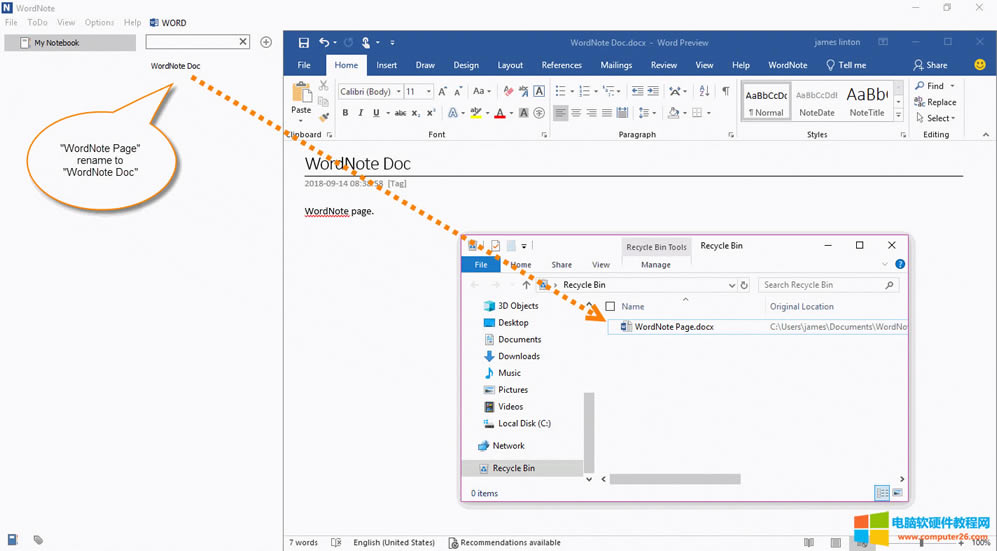Open the ToDo menu in WordNote
997x551 pixels.
click(37, 22)
